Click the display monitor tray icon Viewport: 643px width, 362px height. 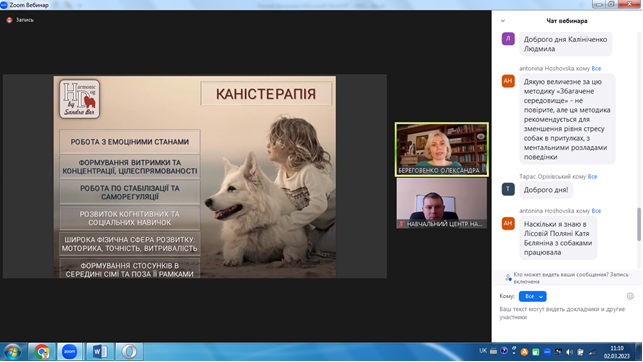[x=558, y=352]
